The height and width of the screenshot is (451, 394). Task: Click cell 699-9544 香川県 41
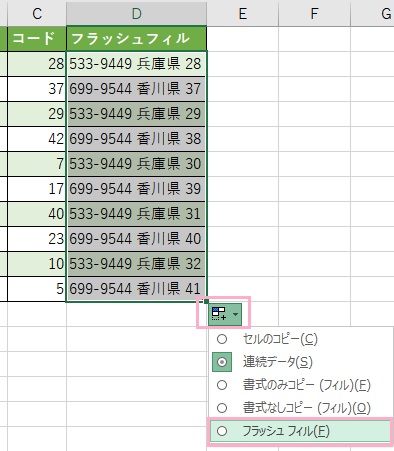click(x=136, y=289)
